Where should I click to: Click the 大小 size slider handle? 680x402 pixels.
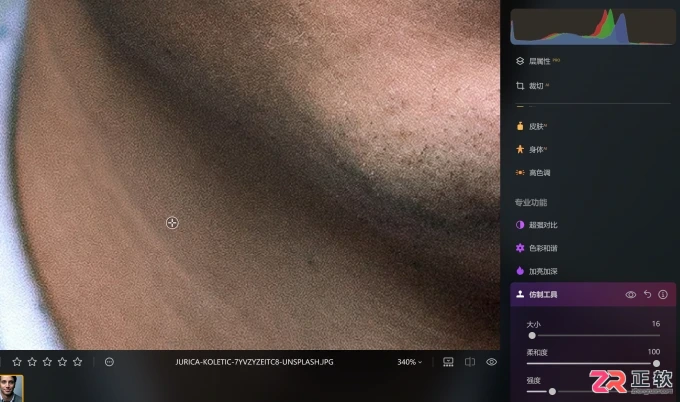pyautogui.click(x=532, y=336)
